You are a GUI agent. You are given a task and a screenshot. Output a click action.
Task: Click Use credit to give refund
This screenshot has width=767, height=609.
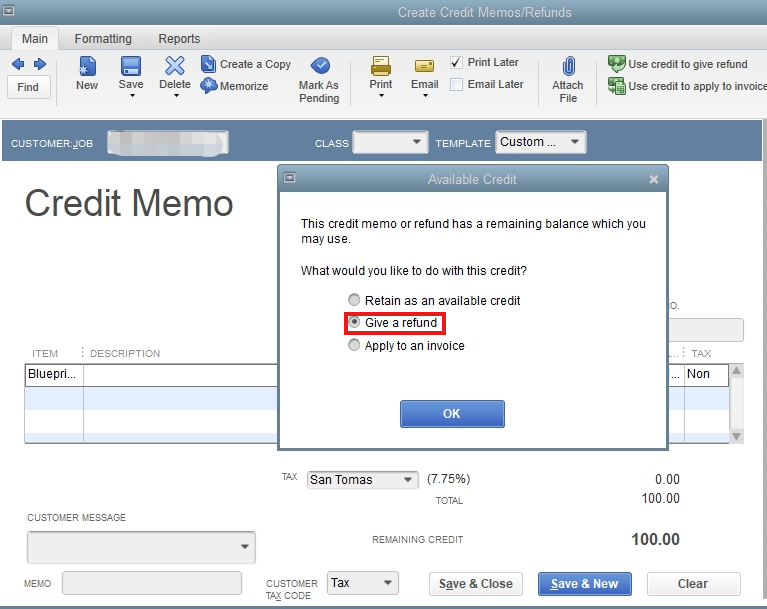click(x=677, y=64)
